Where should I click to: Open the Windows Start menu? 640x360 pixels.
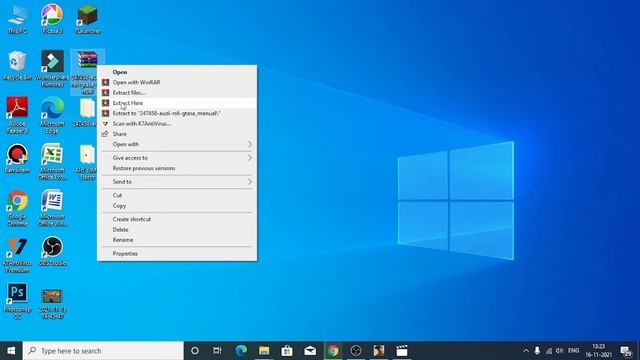(11, 351)
